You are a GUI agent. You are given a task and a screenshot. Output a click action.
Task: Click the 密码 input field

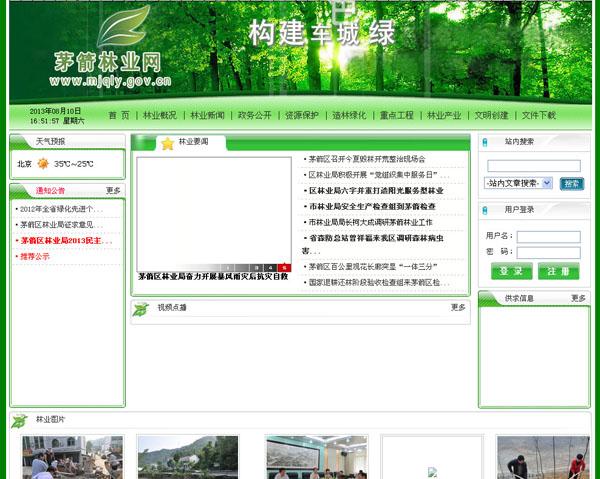(549, 253)
